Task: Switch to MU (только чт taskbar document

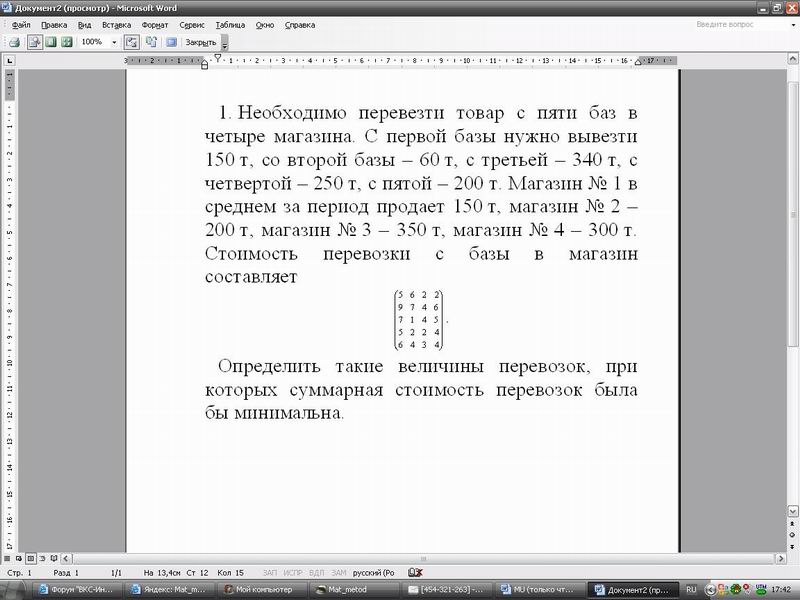Action: coord(540,590)
